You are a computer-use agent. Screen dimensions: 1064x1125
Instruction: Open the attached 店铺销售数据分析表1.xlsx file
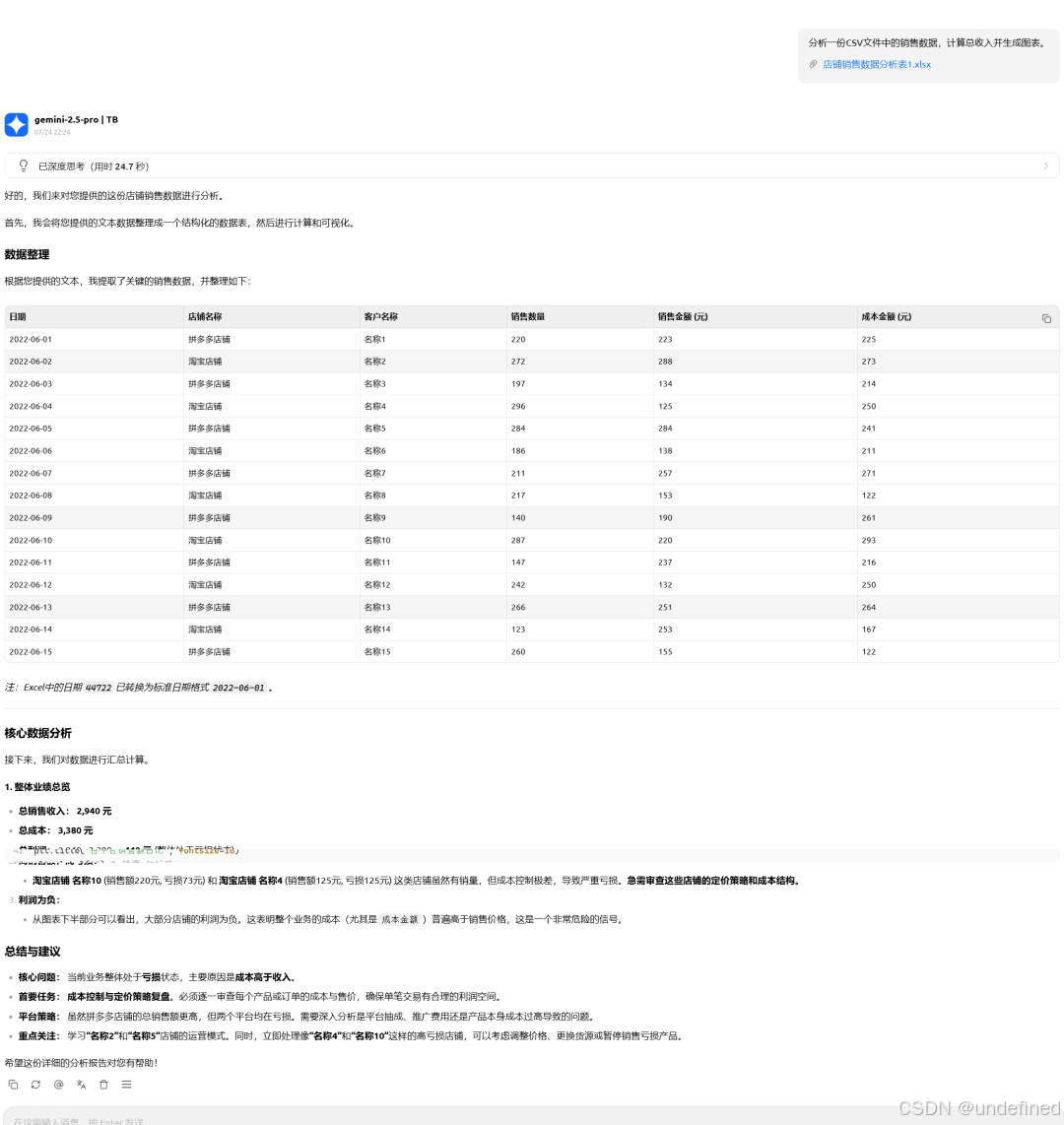point(877,64)
